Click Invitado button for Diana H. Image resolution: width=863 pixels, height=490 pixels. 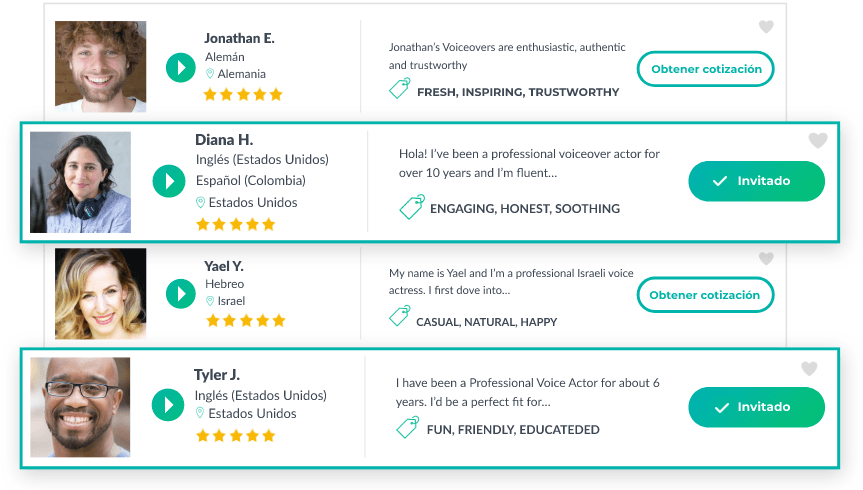pos(756,181)
